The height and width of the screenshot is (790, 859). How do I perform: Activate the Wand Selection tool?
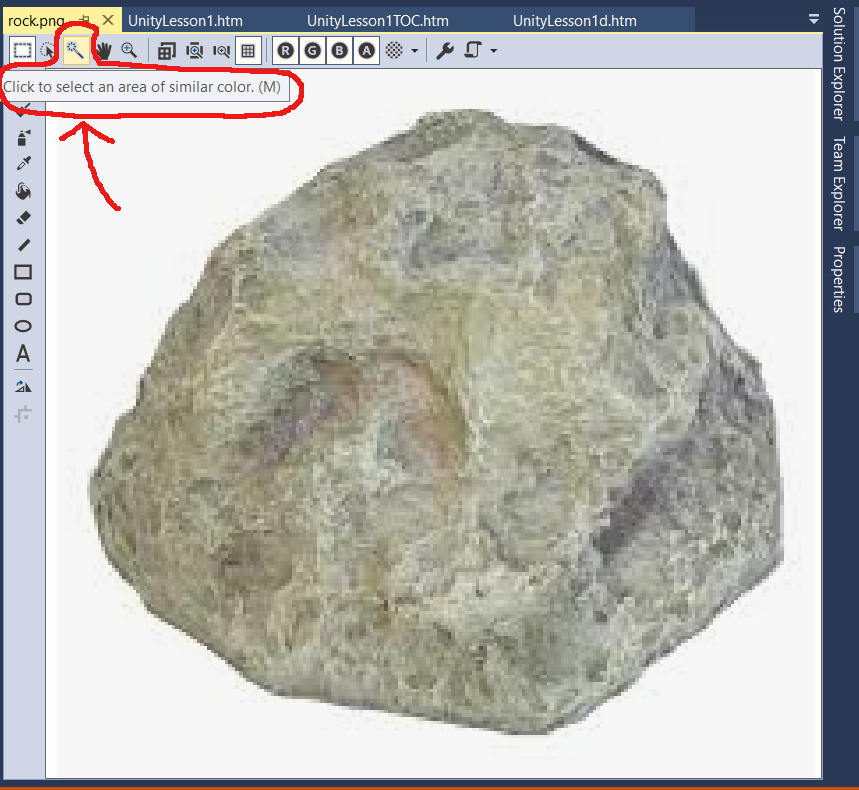(76, 50)
